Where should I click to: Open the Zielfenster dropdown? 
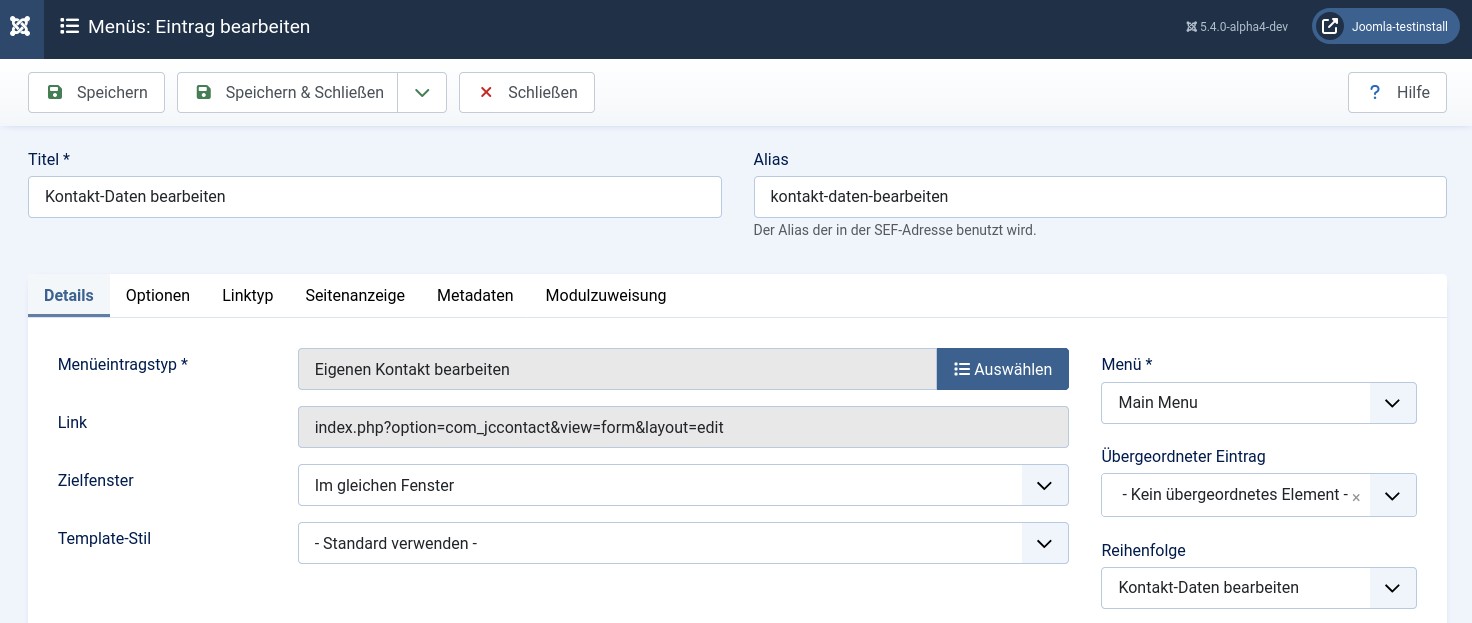pyautogui.click(x=683, y=486)
